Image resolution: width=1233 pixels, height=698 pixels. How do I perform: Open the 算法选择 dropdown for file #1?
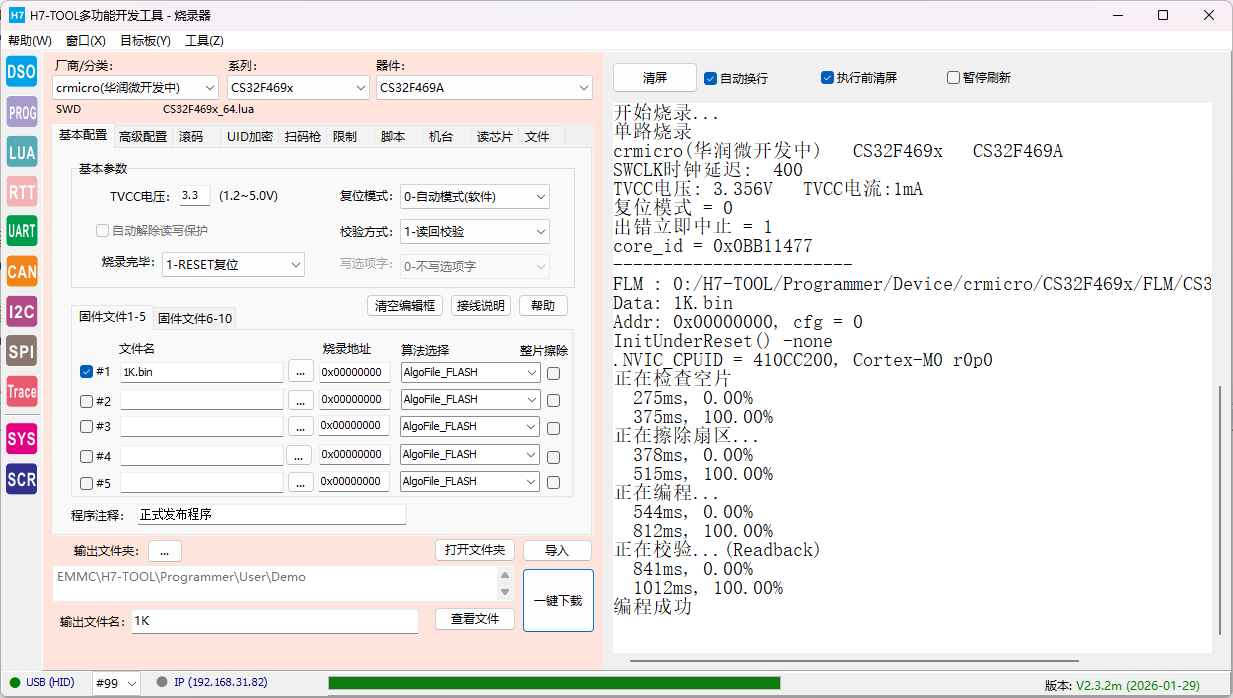click(x=470, y=371)
